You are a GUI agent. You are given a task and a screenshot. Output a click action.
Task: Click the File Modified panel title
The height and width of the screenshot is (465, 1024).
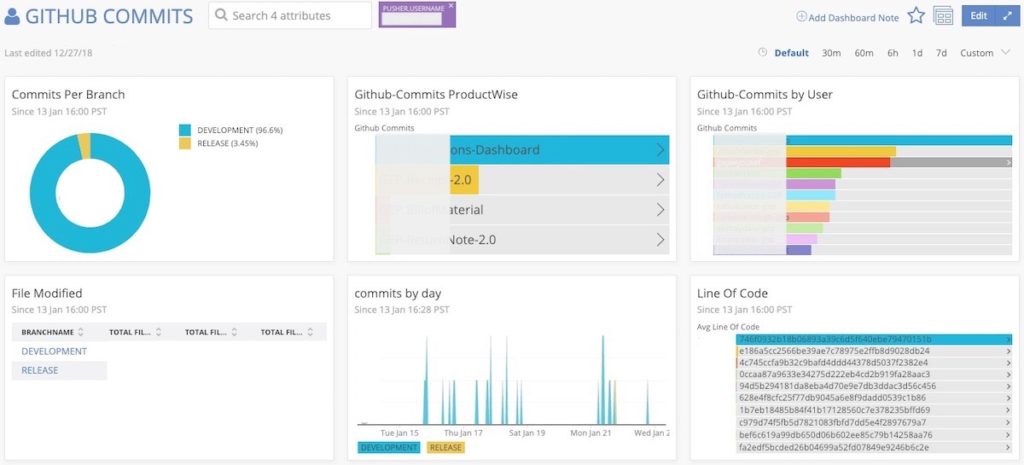[x=47, y=293]
